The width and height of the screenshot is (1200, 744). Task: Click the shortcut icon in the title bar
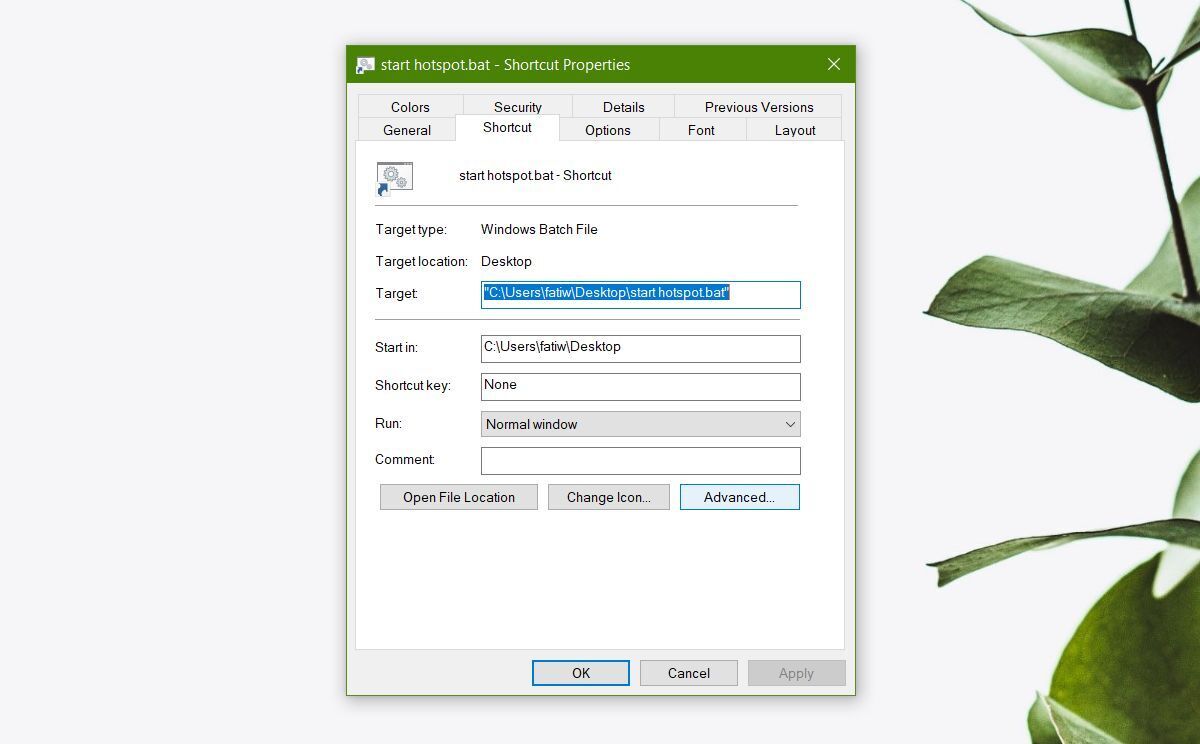(365, 64)
